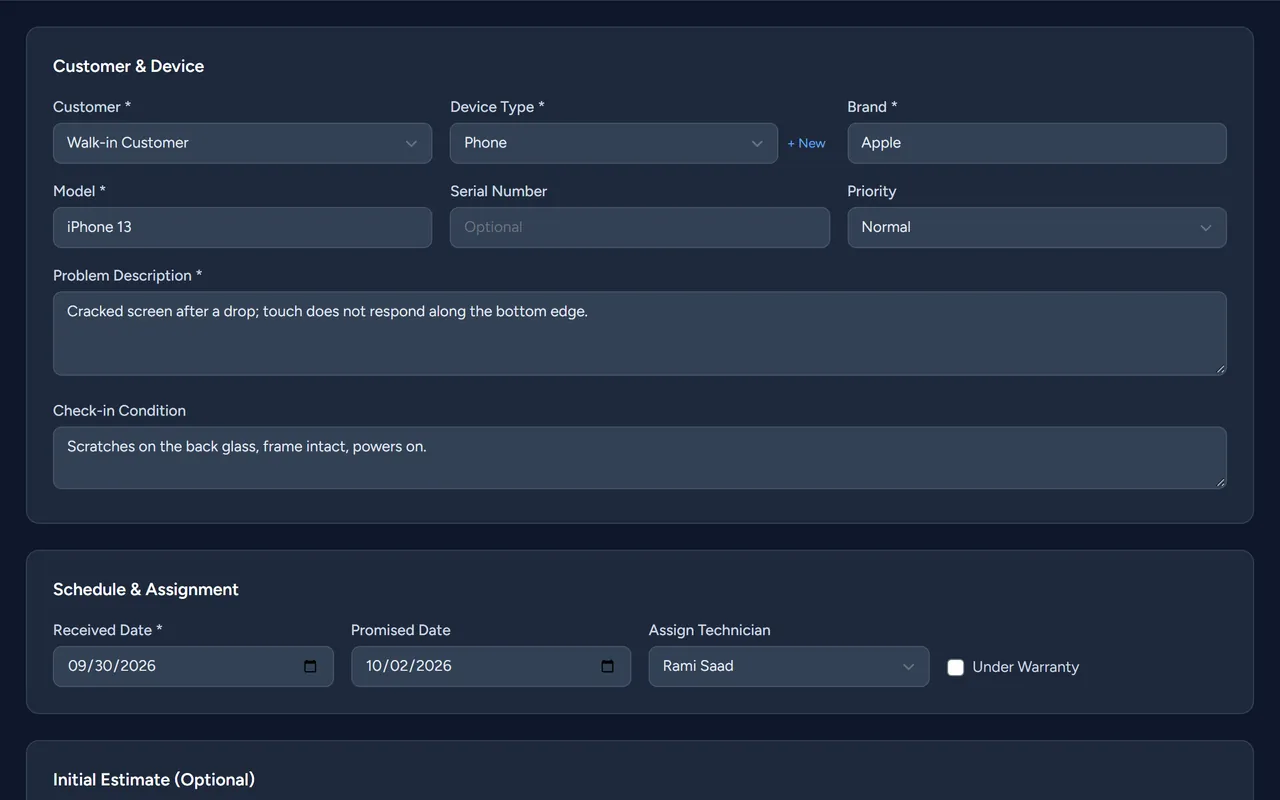Click the Model field showing iPhone 13

[242, 227]
